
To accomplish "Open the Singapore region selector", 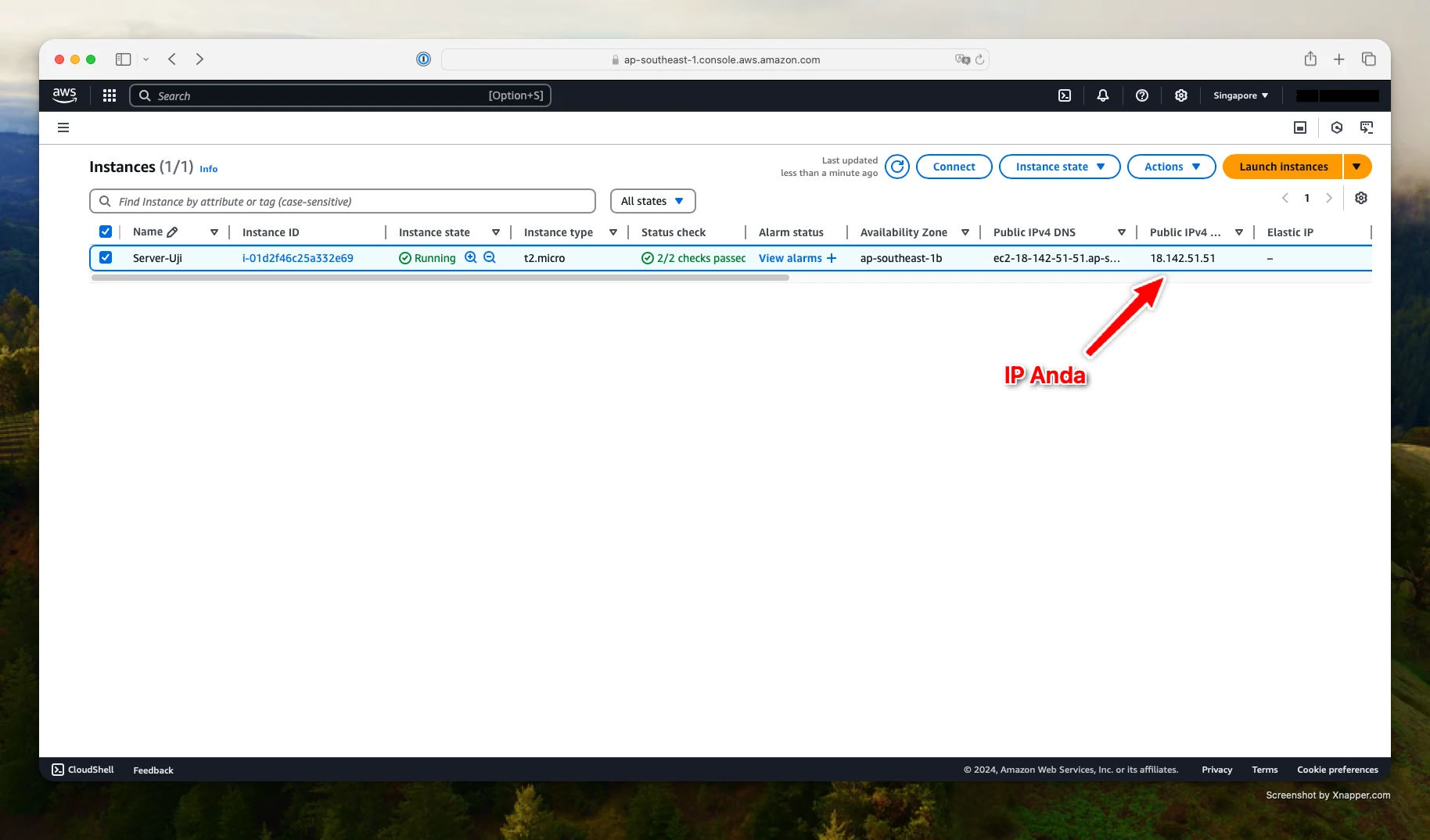I will pyautogui.click(x=1241, y=95).
